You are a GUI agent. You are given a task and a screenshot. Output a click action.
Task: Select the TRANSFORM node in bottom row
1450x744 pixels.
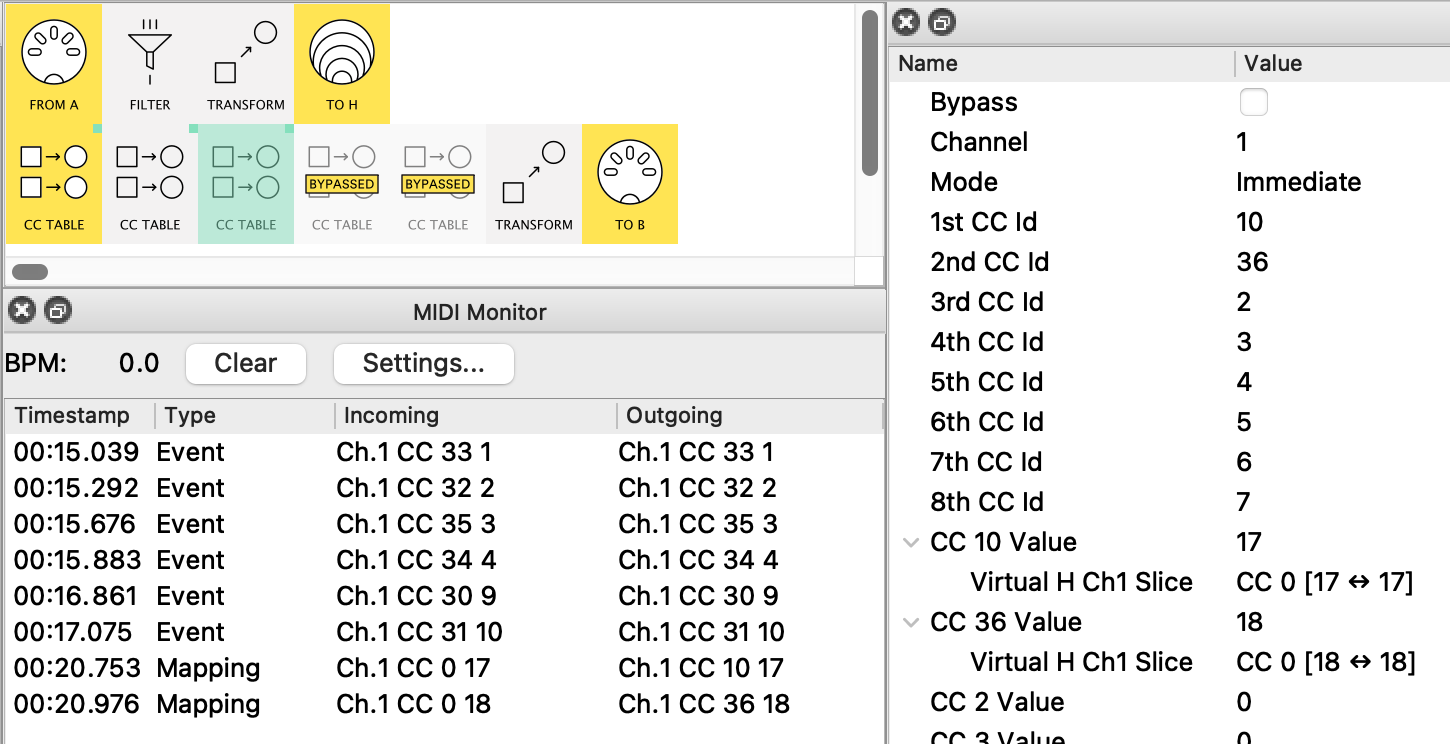point(534,184)
